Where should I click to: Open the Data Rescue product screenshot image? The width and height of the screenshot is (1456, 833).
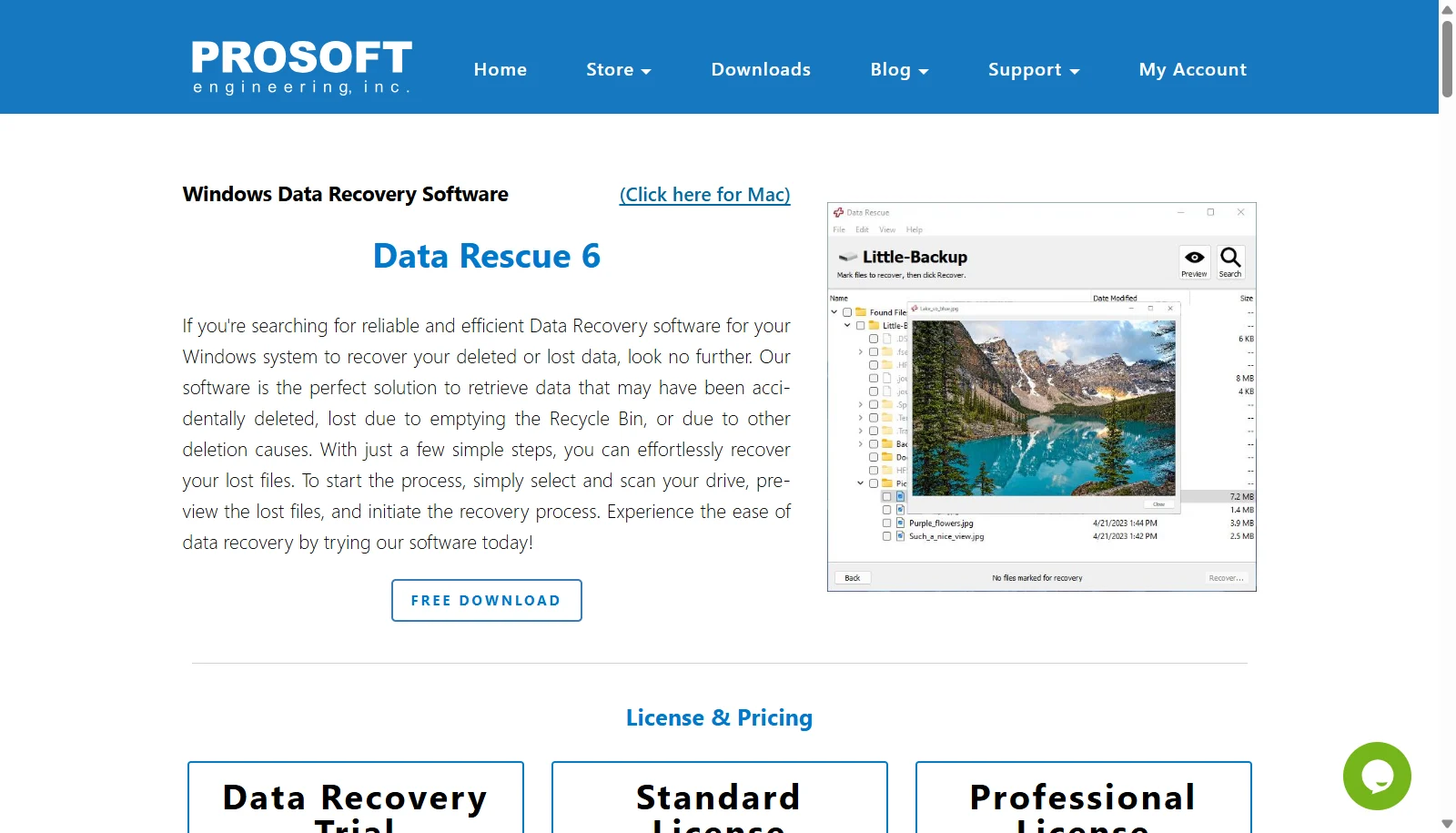(1042, 397)
